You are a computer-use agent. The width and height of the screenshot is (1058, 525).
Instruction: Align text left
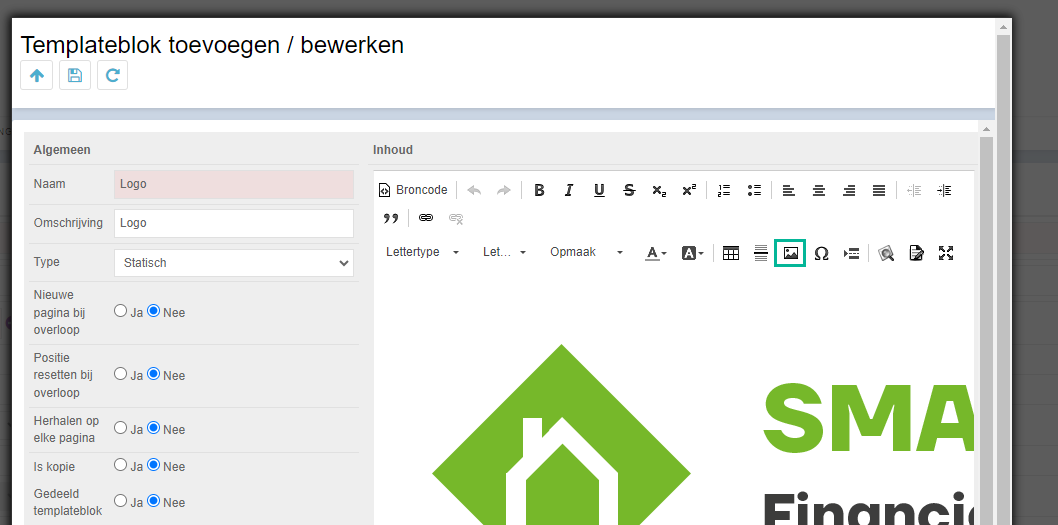point(789,190)
